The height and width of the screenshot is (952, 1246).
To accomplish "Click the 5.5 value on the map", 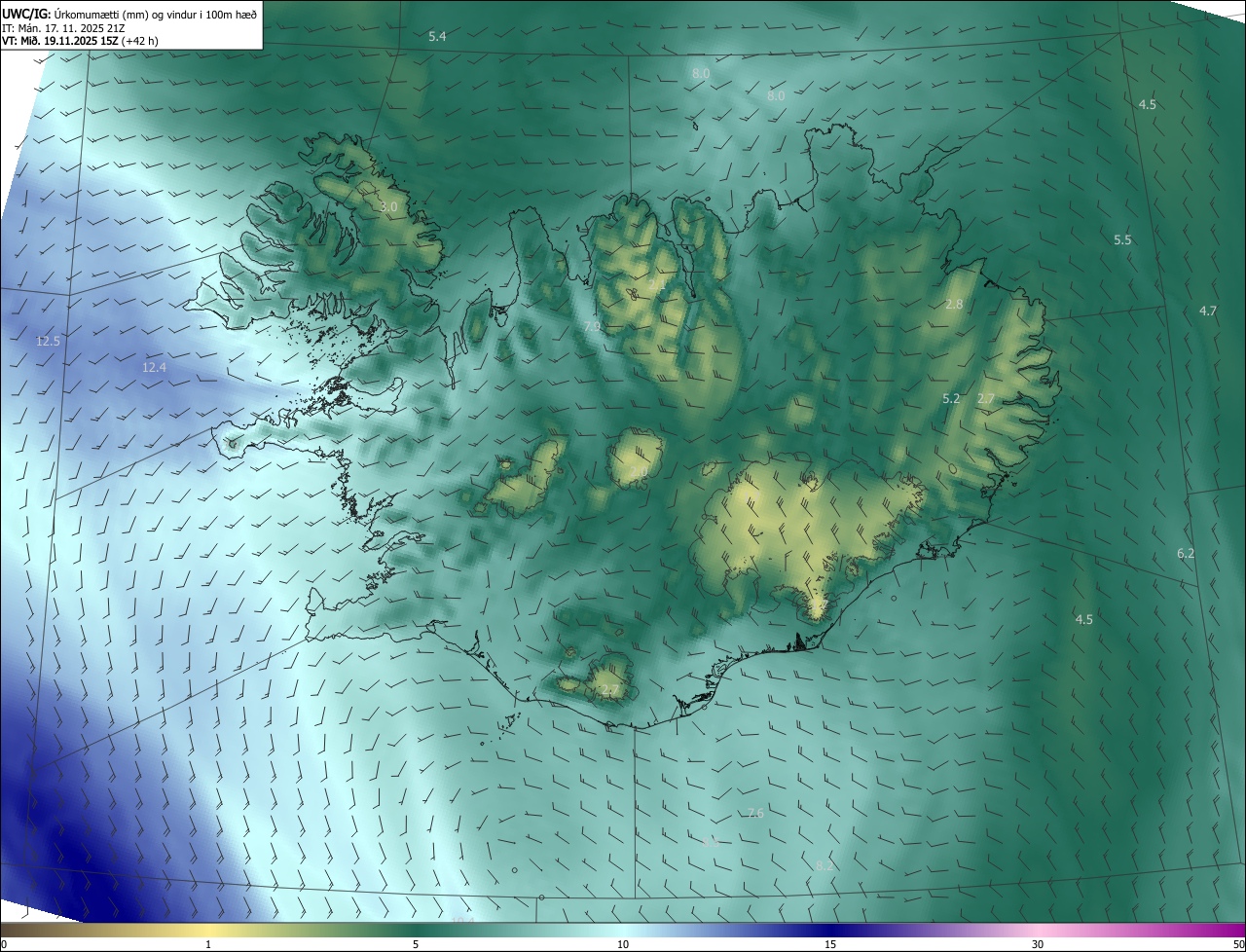I will [1122, 239].
